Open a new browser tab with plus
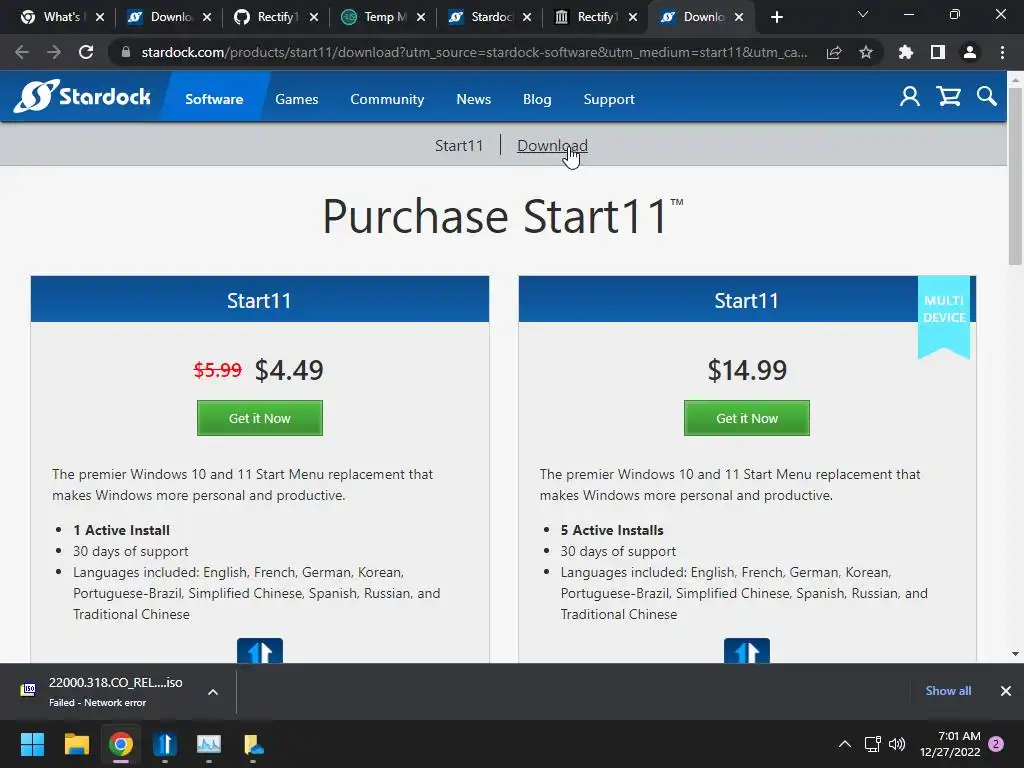 [776, 17]
